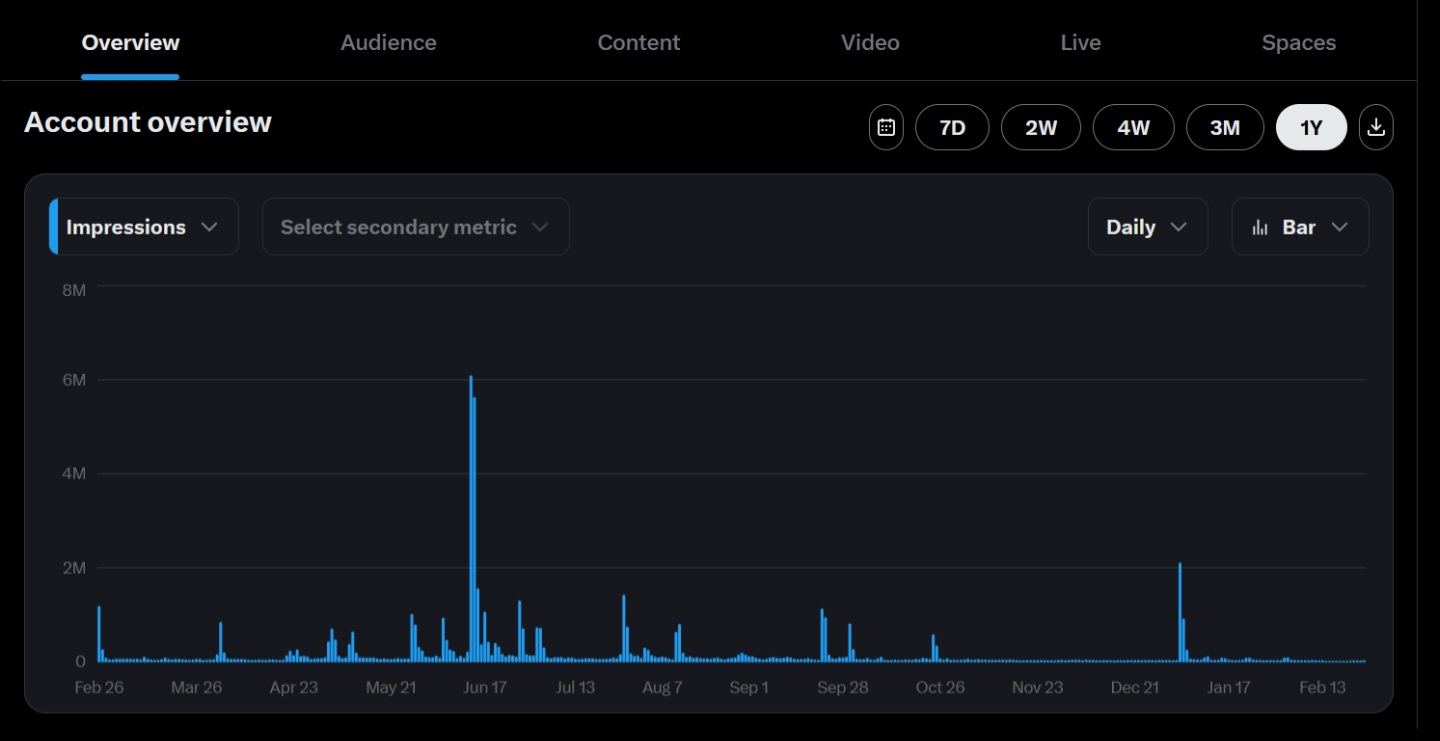Switch to the Overview tab
1440x741 pixels.
pos(130,43)
